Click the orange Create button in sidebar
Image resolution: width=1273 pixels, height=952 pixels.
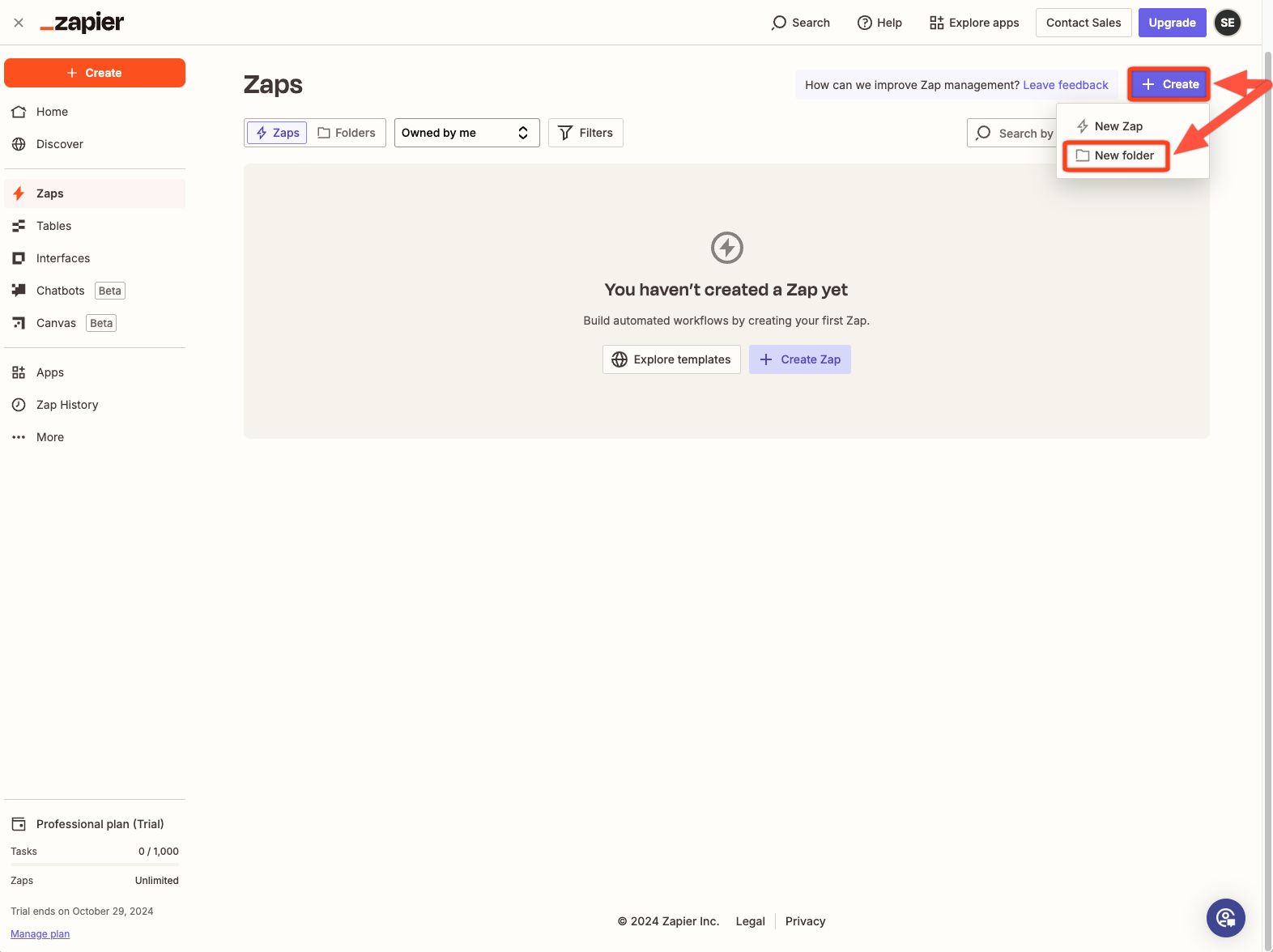click(95, 73)
